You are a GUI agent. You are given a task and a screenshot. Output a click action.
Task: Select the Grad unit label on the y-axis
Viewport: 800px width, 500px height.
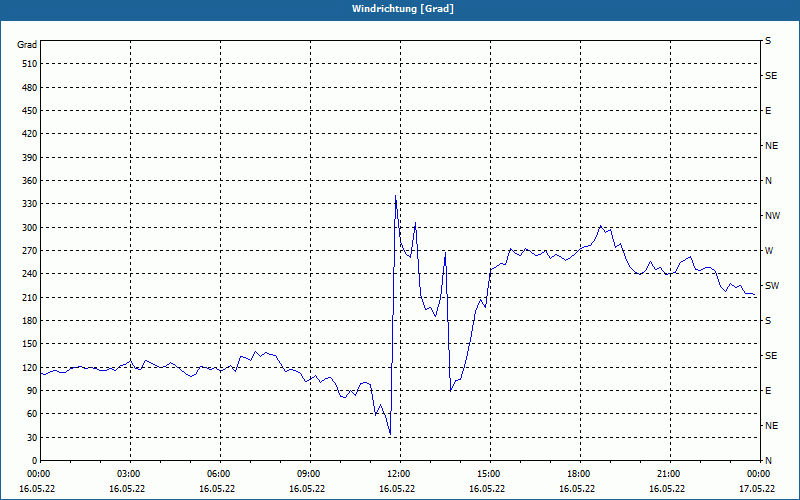click(27, 45)
